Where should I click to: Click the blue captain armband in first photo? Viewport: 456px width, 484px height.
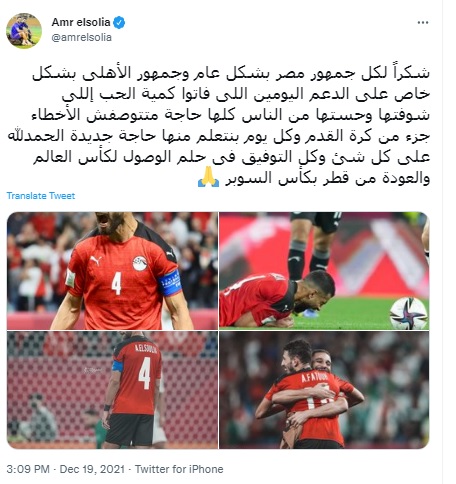(170, 283)
